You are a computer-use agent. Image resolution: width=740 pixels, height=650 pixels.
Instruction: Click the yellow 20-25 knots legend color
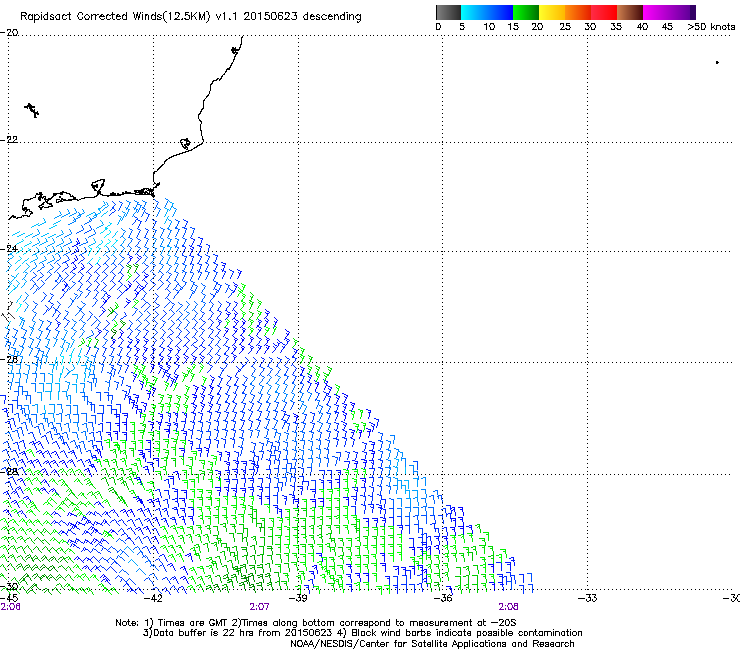pos(552,12)
